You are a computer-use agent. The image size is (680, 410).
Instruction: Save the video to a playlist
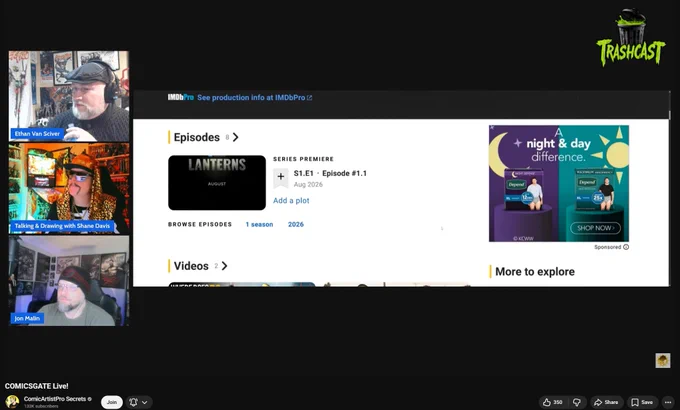[x=642, y=402]
